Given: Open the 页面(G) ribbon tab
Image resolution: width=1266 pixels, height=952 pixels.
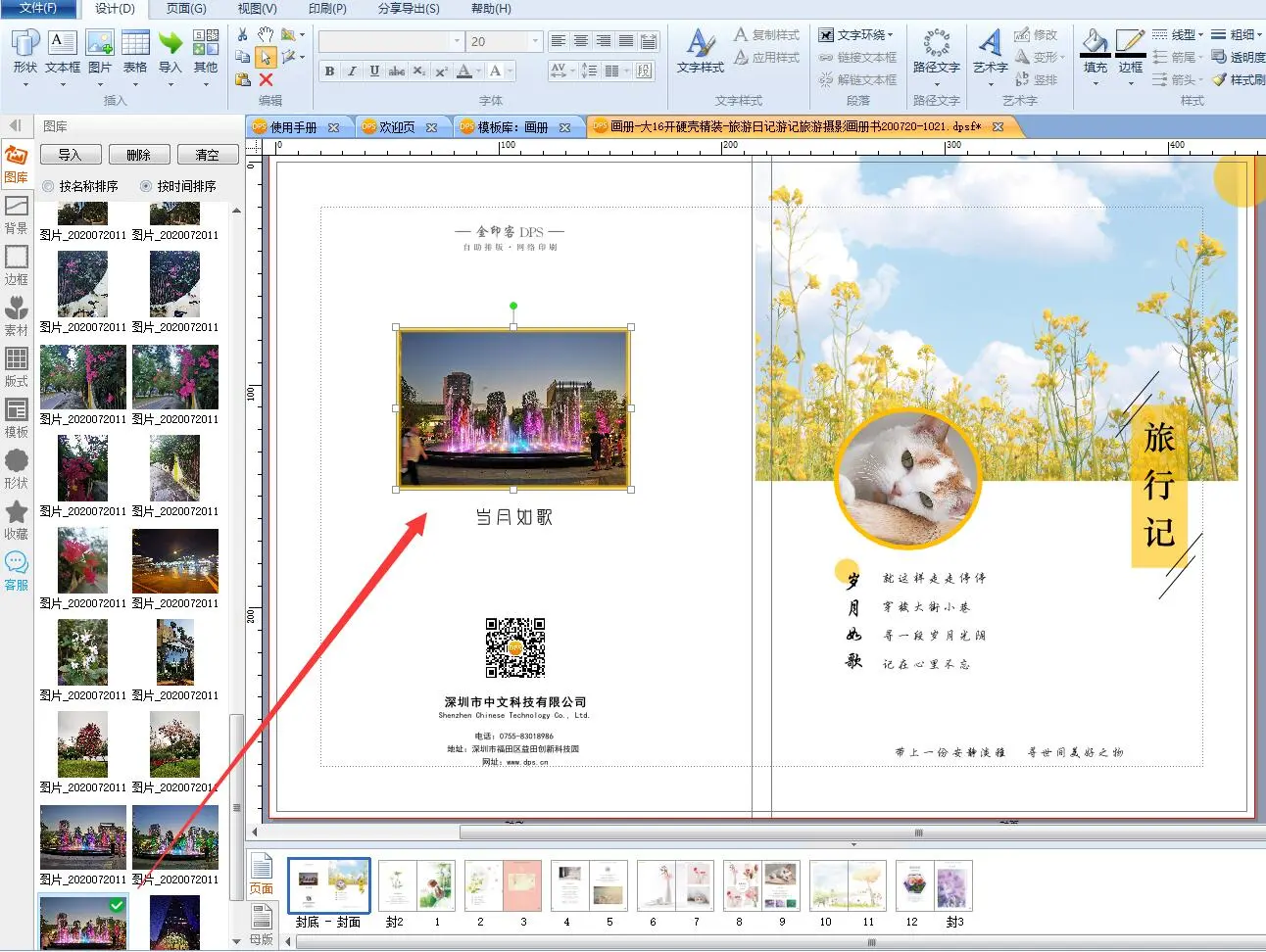Looking at the screenshot, I should coord(186,9).
